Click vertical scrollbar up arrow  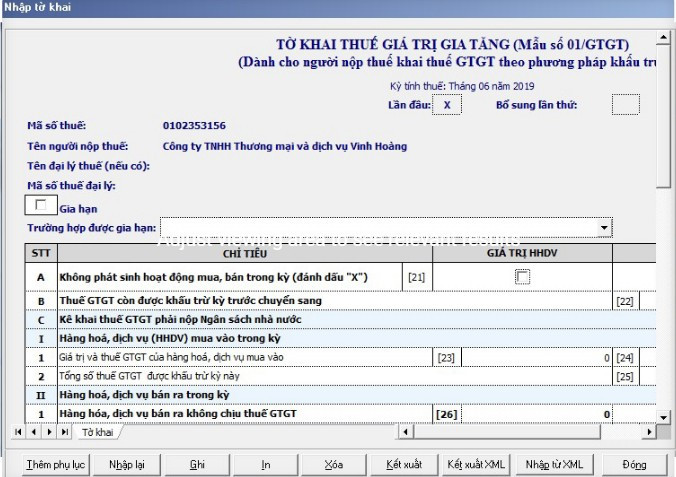[x=663, y=38]
